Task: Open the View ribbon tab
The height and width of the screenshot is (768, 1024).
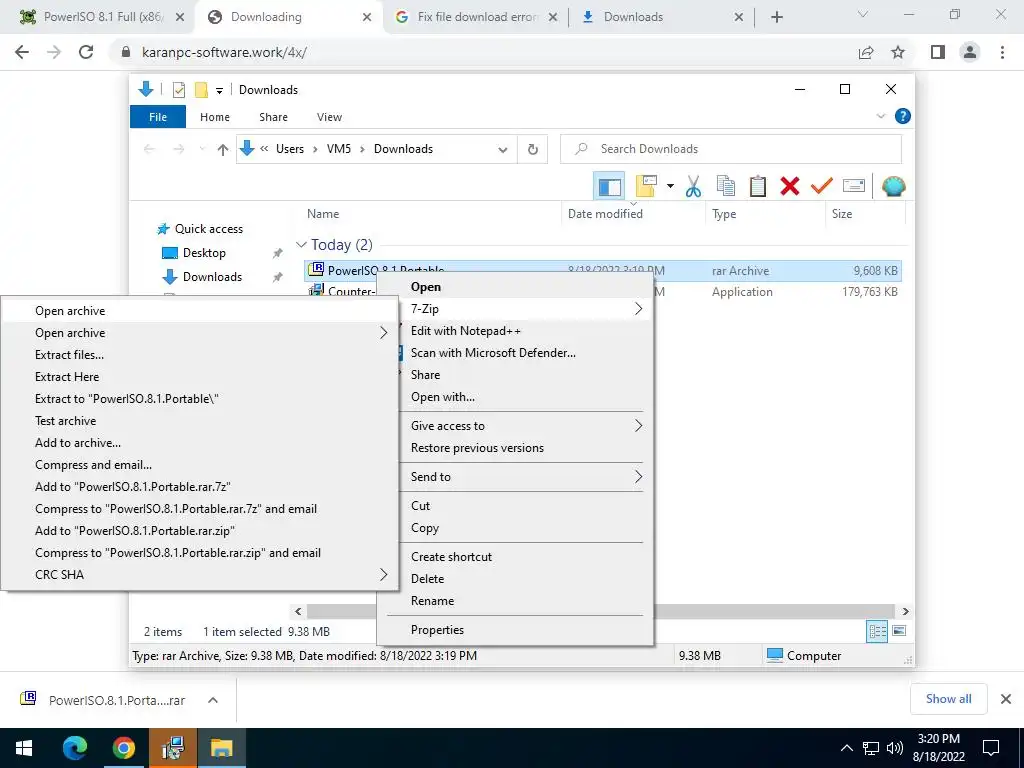Action: coord(329,117)
